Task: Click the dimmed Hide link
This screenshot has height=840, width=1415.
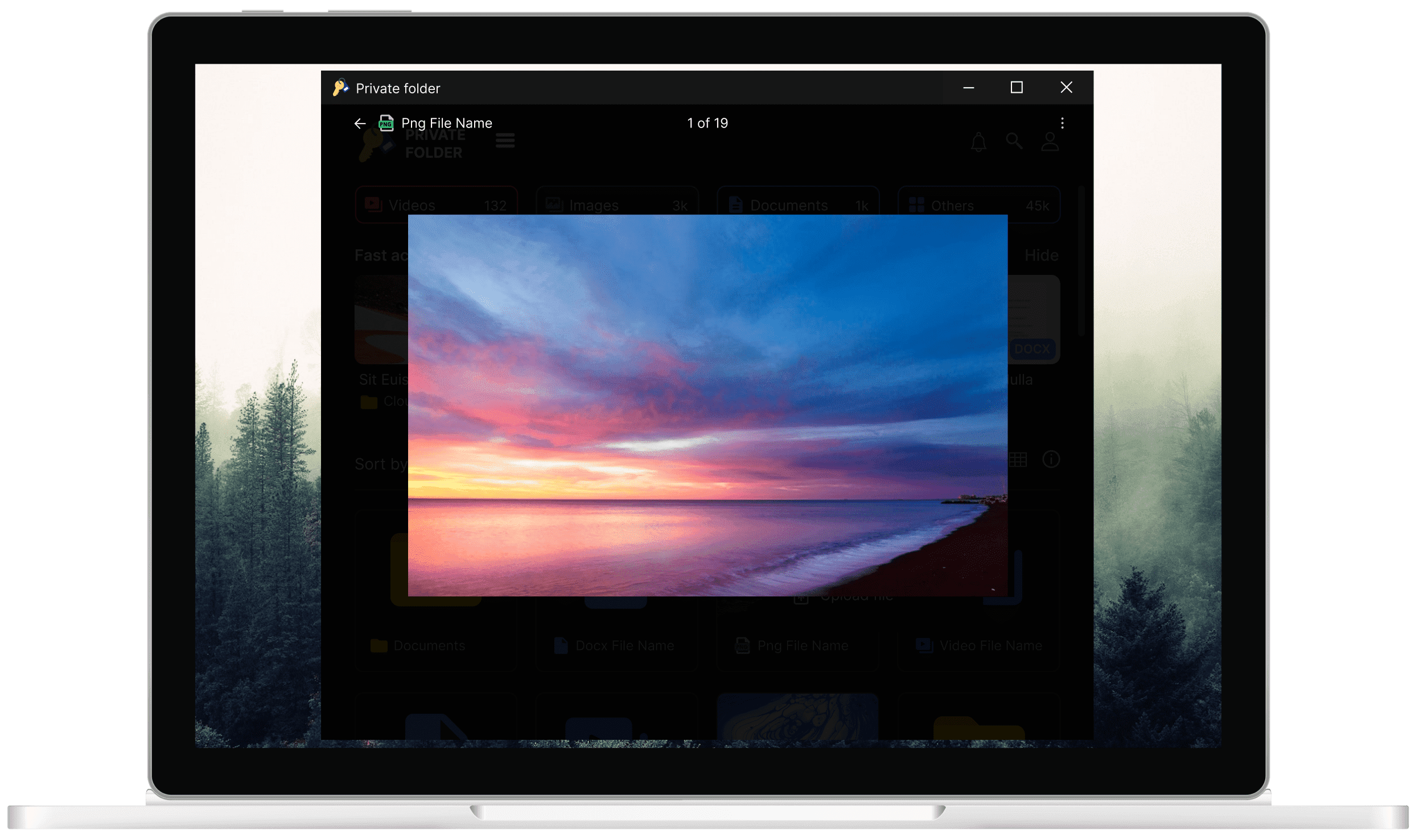Action: coord(1042,256)
